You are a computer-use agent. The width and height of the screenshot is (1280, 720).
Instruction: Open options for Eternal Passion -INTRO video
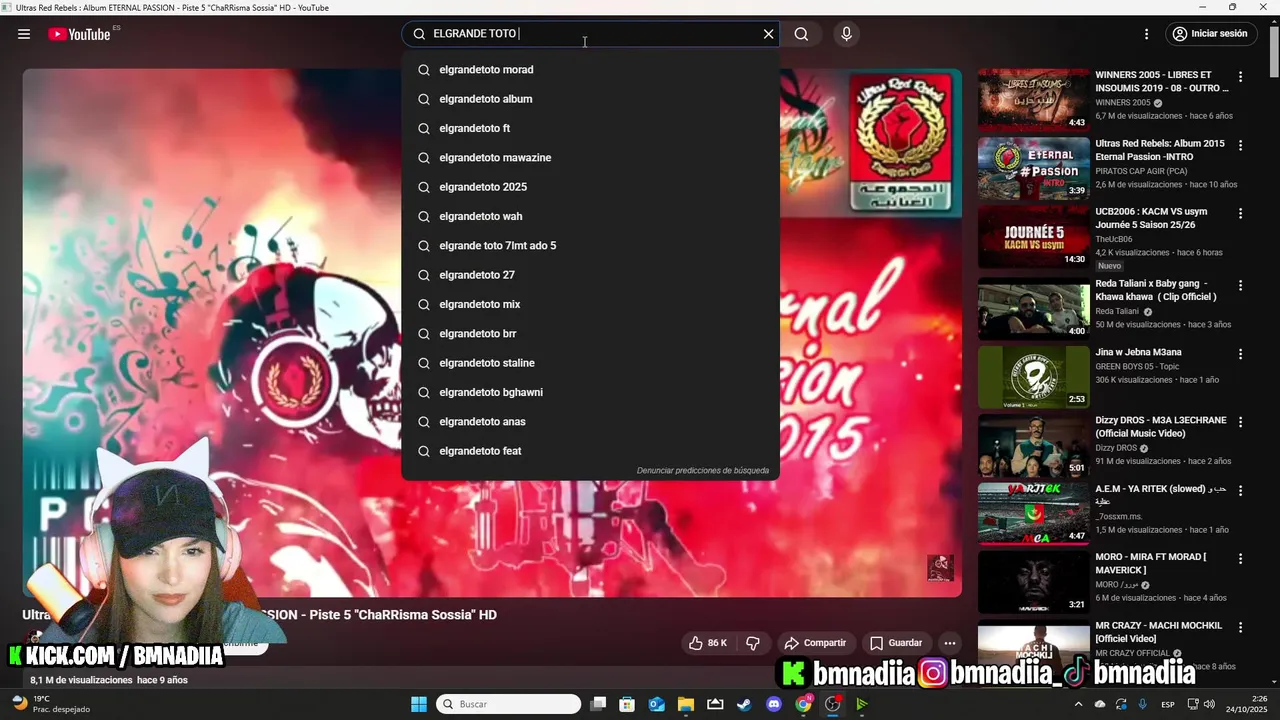point(1241,146)
